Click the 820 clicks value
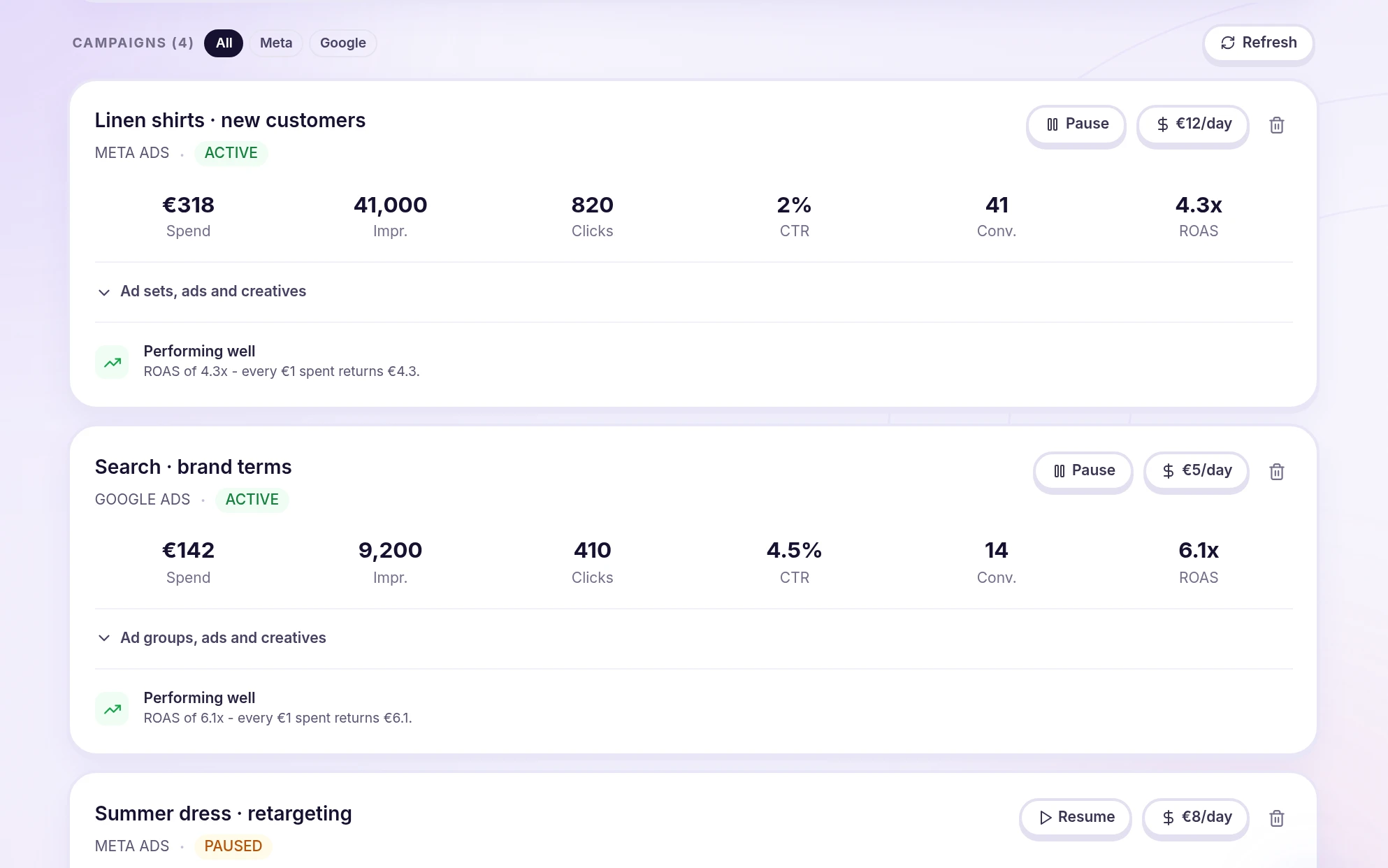 [x=592, y=205]
